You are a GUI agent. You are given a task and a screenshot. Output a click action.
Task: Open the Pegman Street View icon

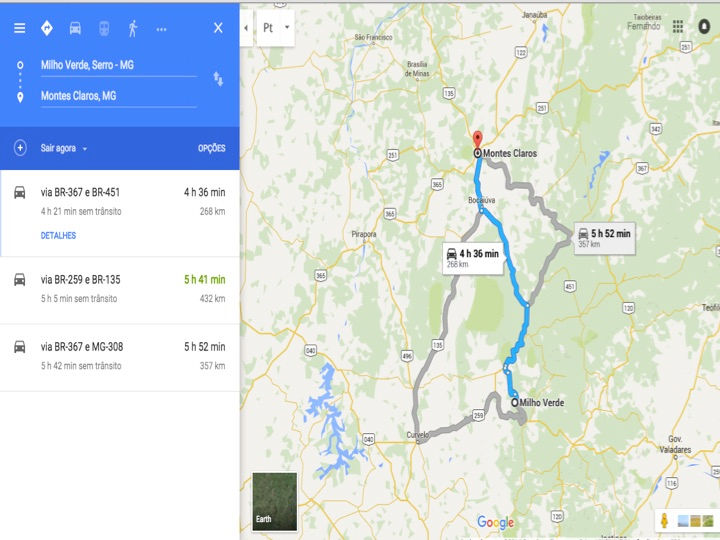[664, 520]
